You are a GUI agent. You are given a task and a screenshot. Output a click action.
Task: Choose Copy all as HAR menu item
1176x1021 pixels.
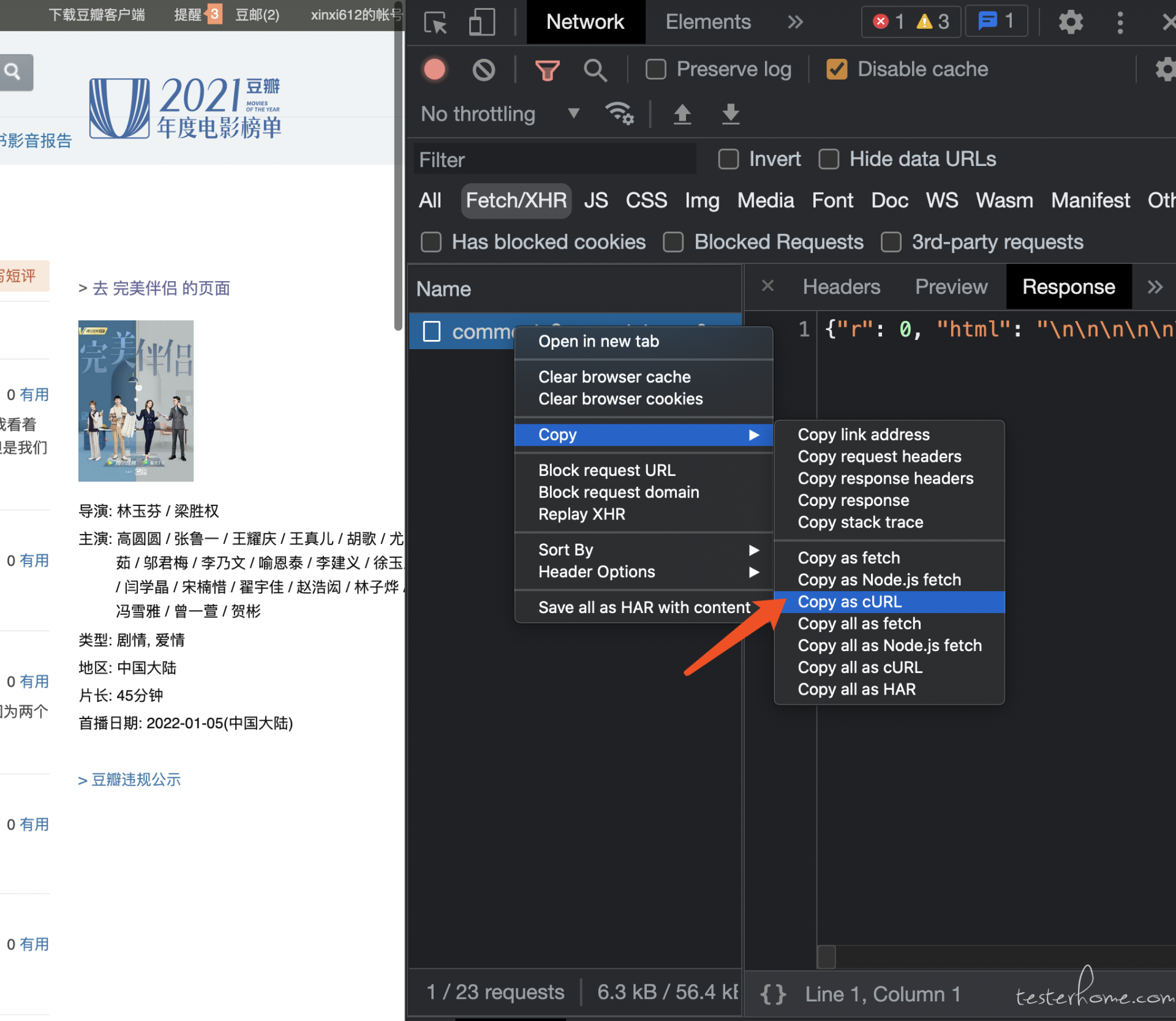point(889,689)
